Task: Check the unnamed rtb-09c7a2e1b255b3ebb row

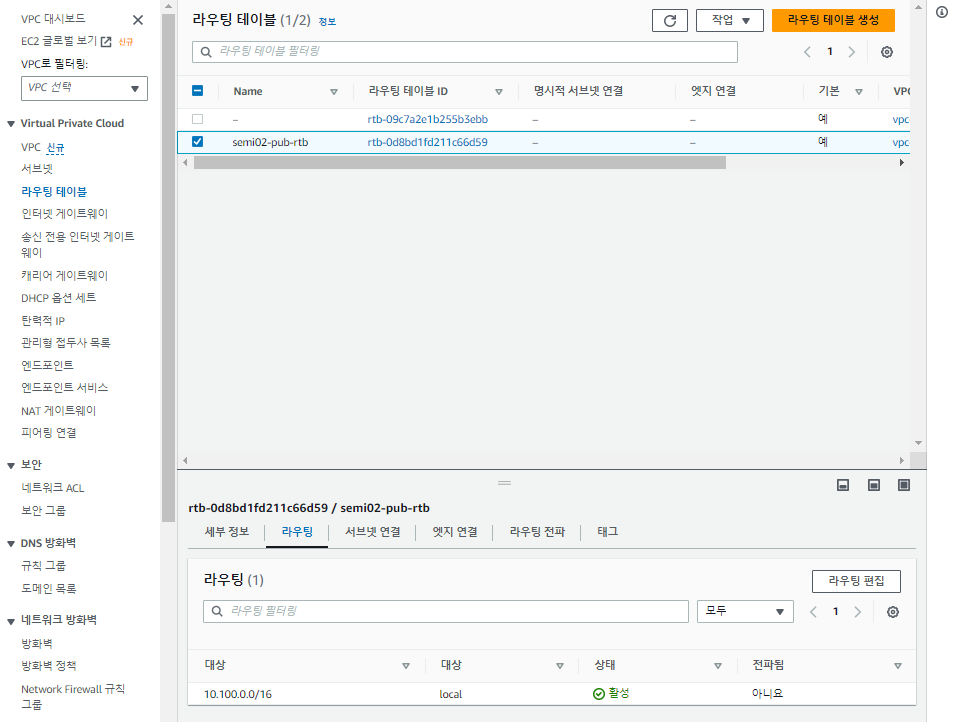Action: click(197, 119)
